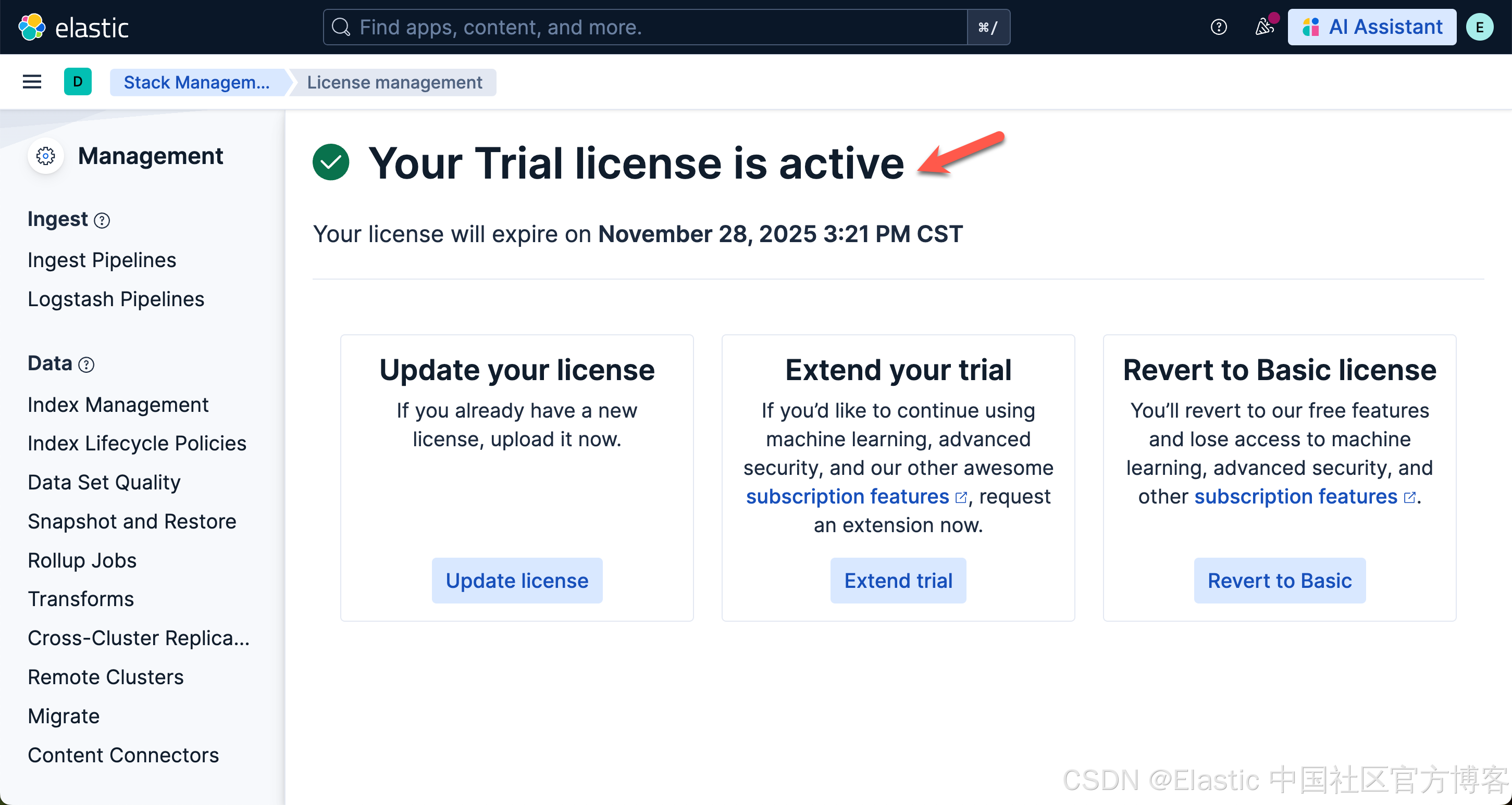Click the E user avatar
The width and height of the screenshot is (1512, 805).
pyautogui.click(x=1480, y=27)
